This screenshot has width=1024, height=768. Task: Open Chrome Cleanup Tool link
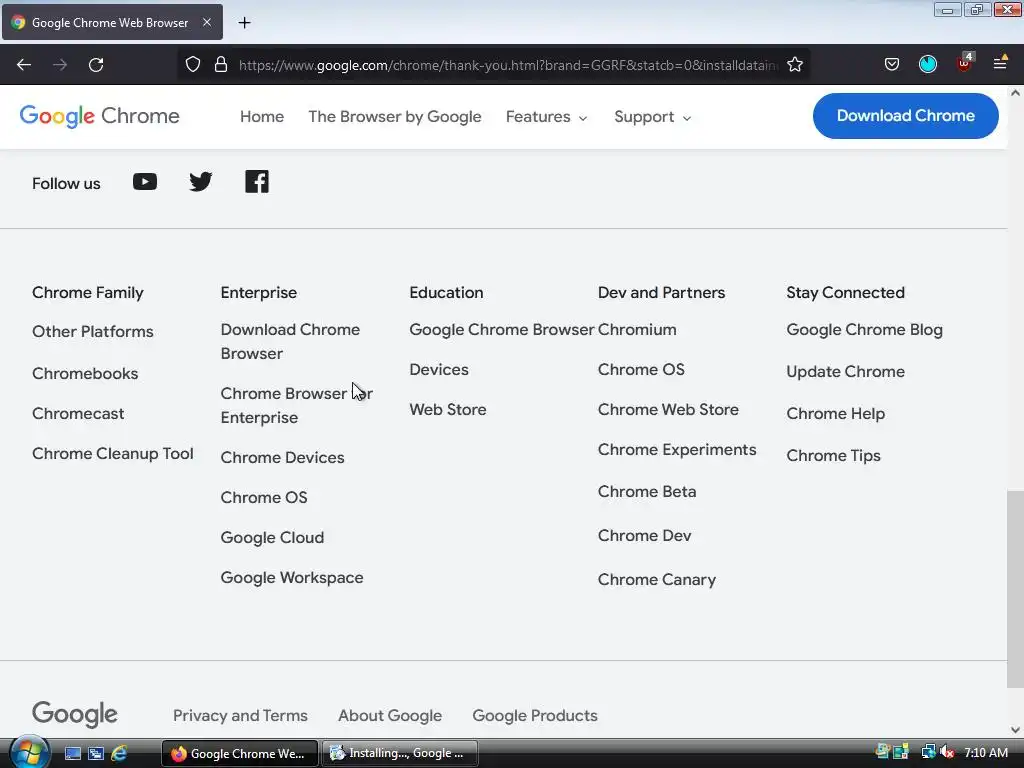click(112, 453)
